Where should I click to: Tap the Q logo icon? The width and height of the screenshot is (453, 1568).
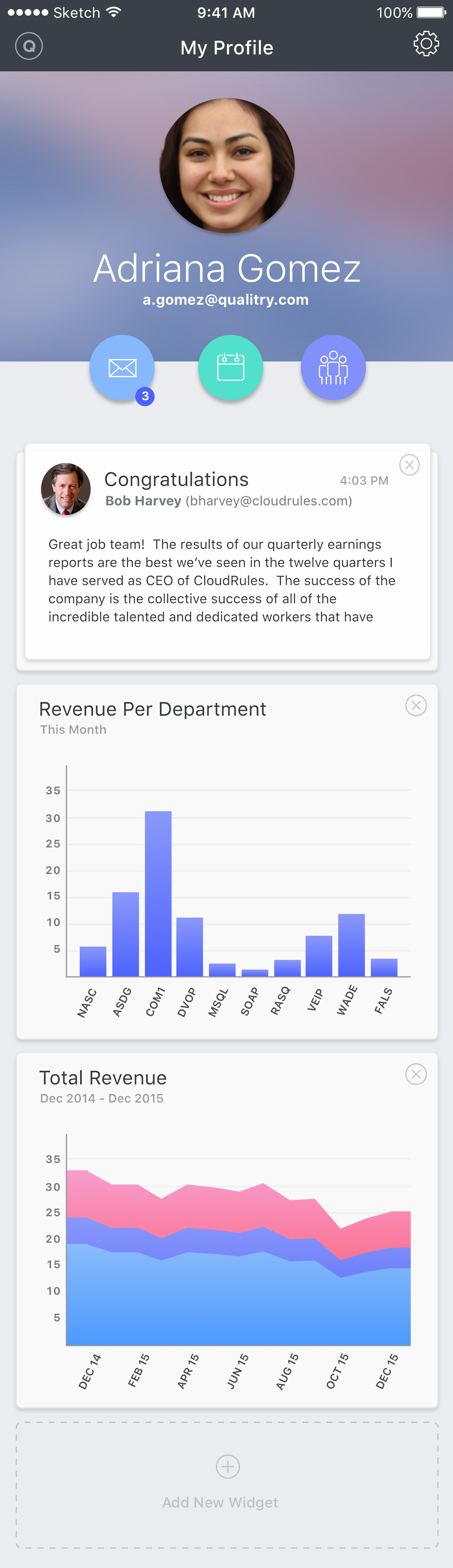point(29,46)
